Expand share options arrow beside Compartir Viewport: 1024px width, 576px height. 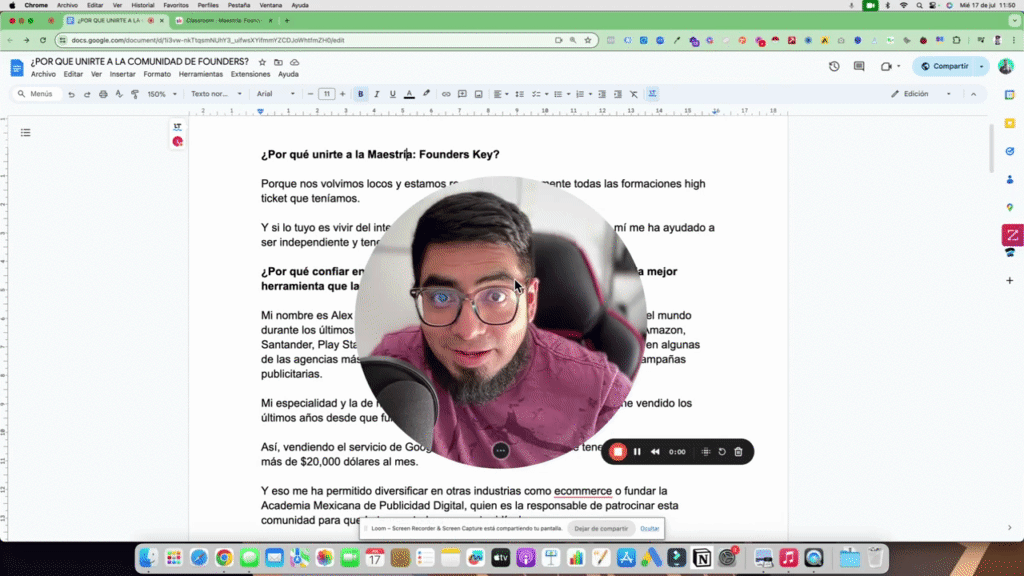(x=982, y=66)
